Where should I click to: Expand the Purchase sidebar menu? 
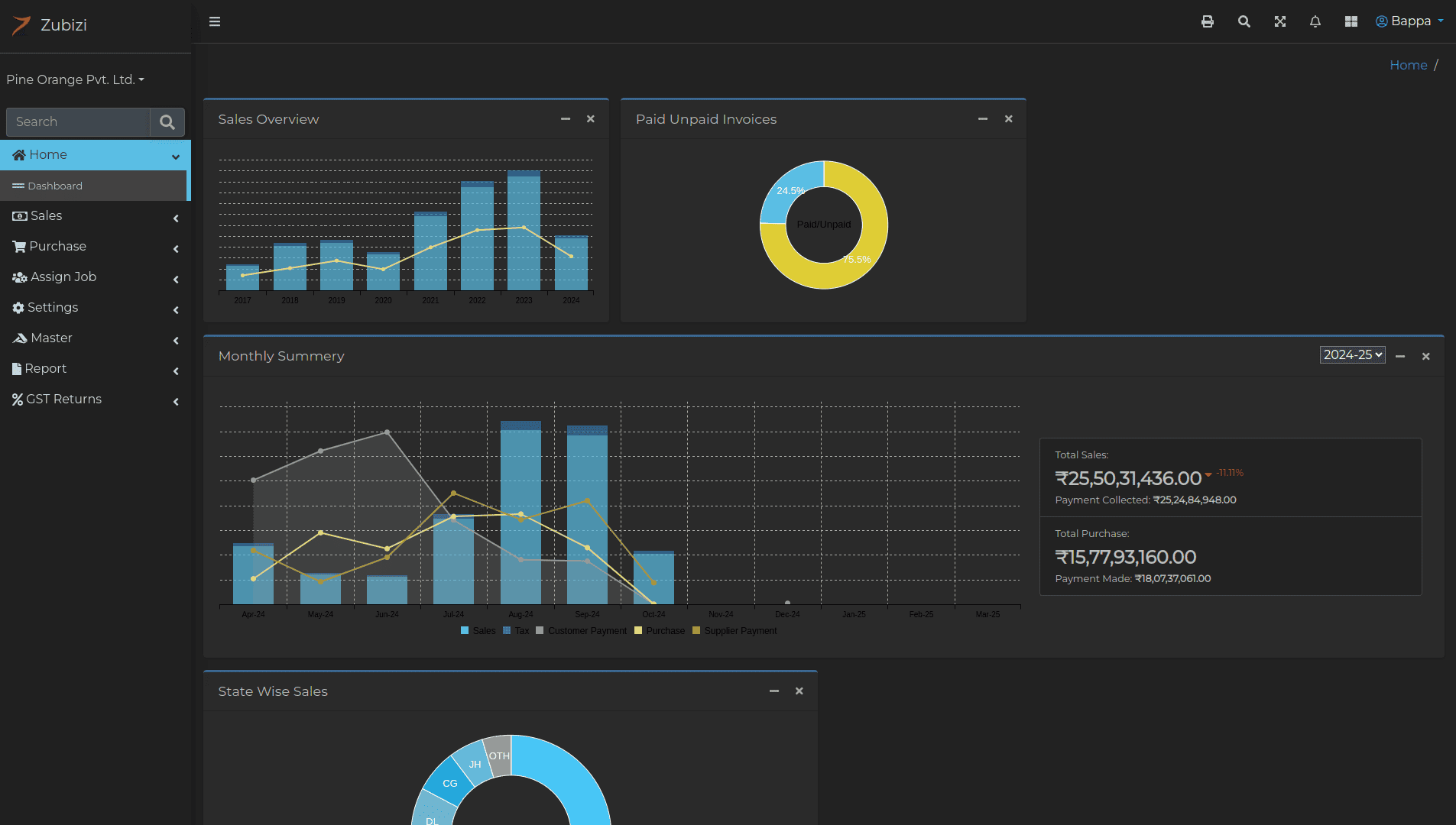coord(57,246)
